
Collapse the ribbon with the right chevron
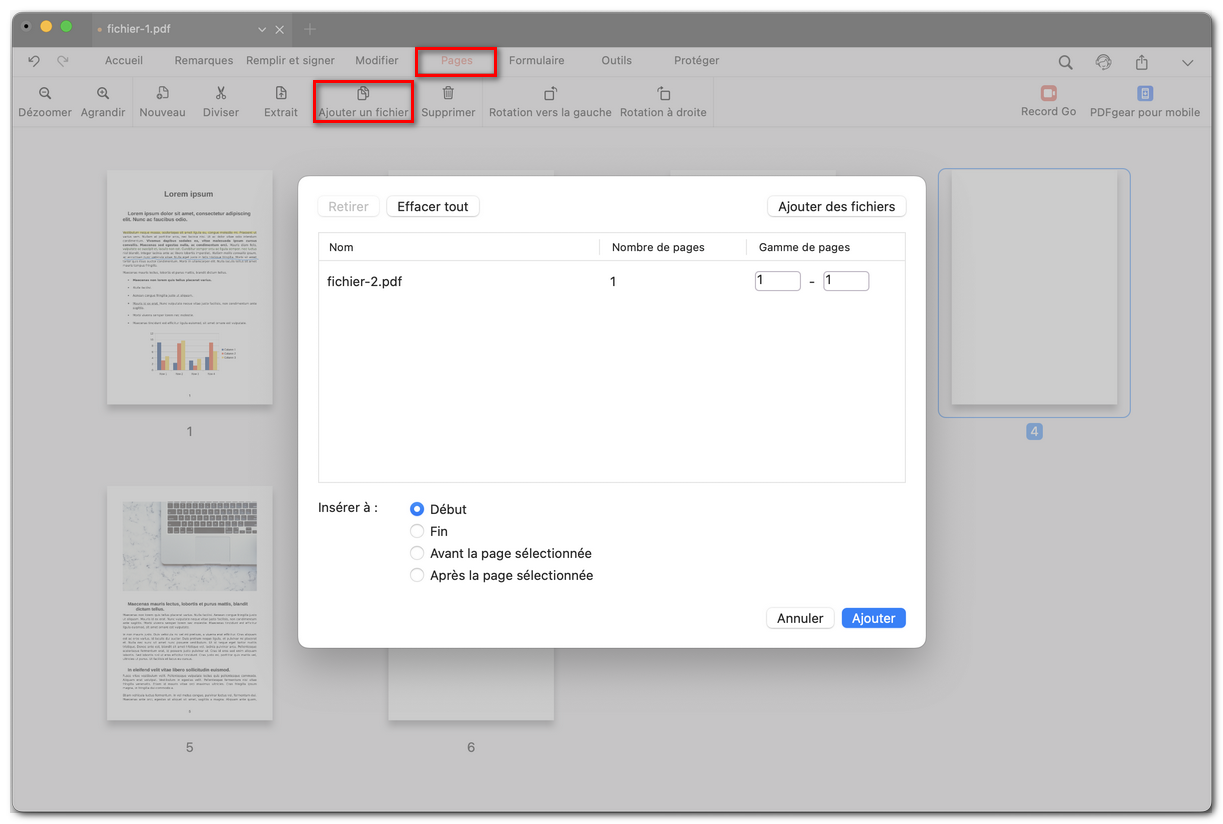click(x=1188, y=61)
